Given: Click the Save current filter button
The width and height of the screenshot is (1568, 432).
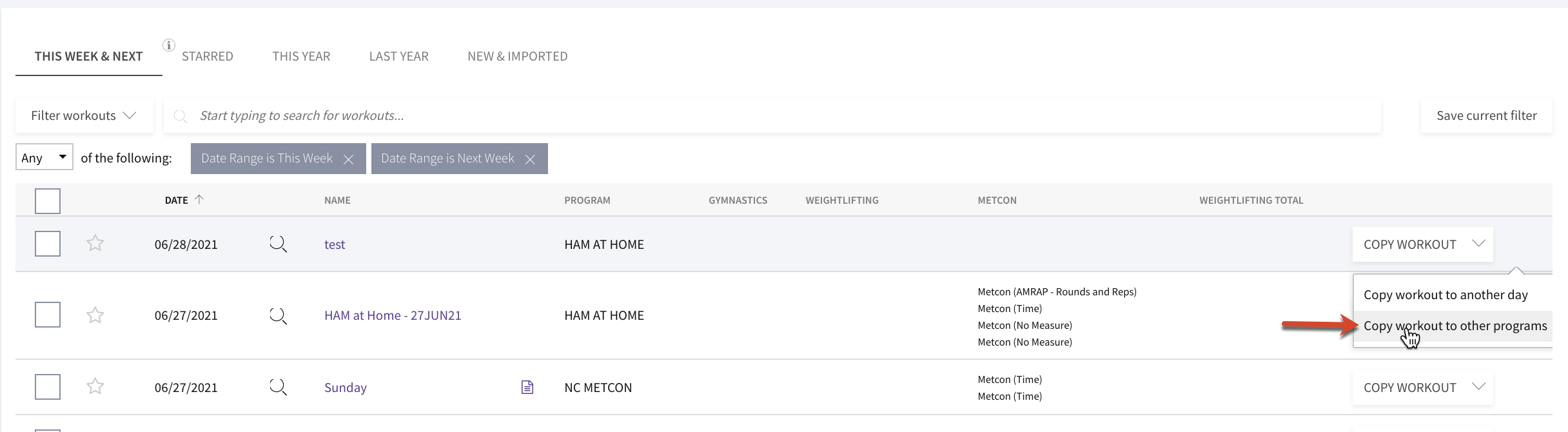Looking at the screenshot, I should point(1487,115).
